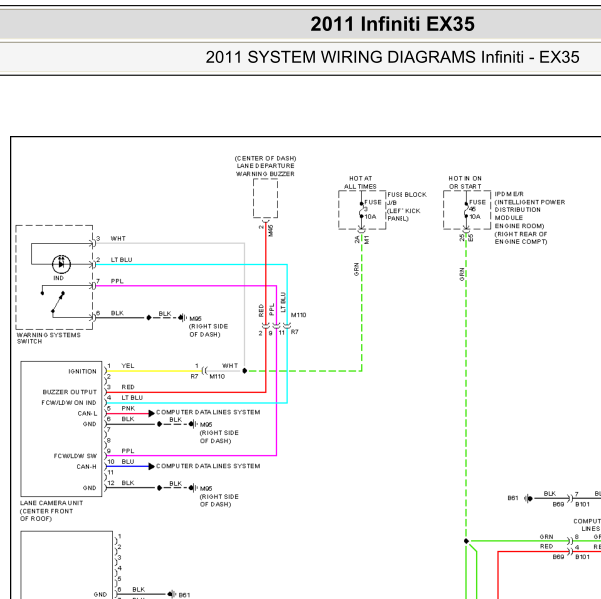Click the fuse symbol in the IPDM E/R box
601x599 pixels.
(466, 210)
